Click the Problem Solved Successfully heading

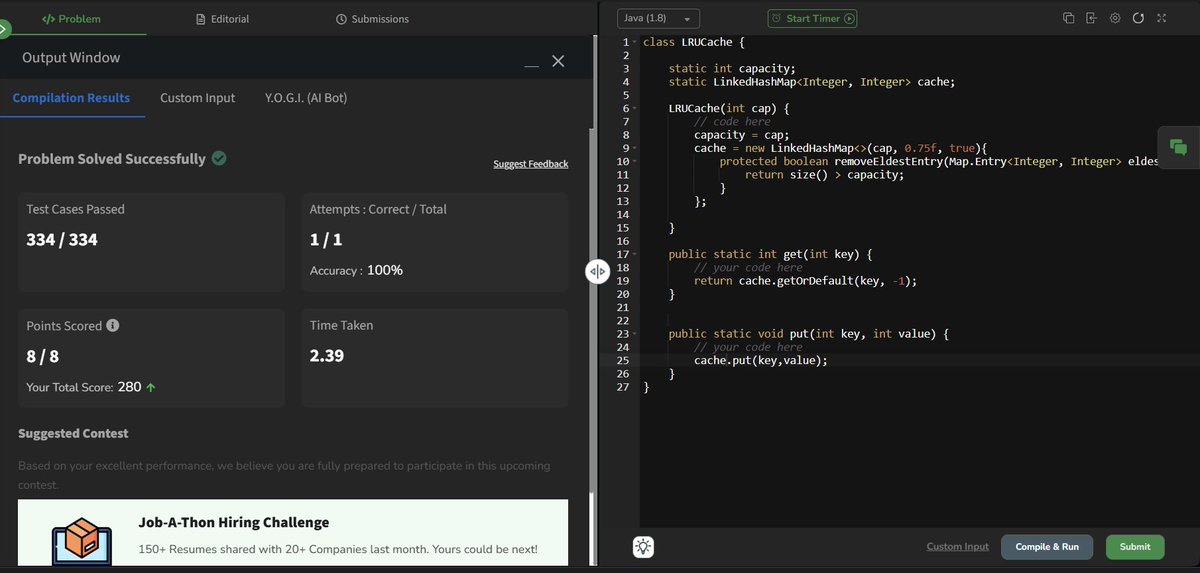pyautogui.click(x=112, y=158)
